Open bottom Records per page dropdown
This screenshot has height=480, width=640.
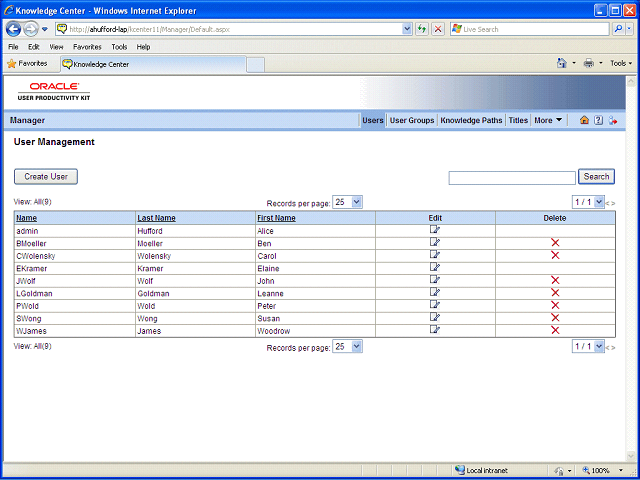tap(347, 347)
